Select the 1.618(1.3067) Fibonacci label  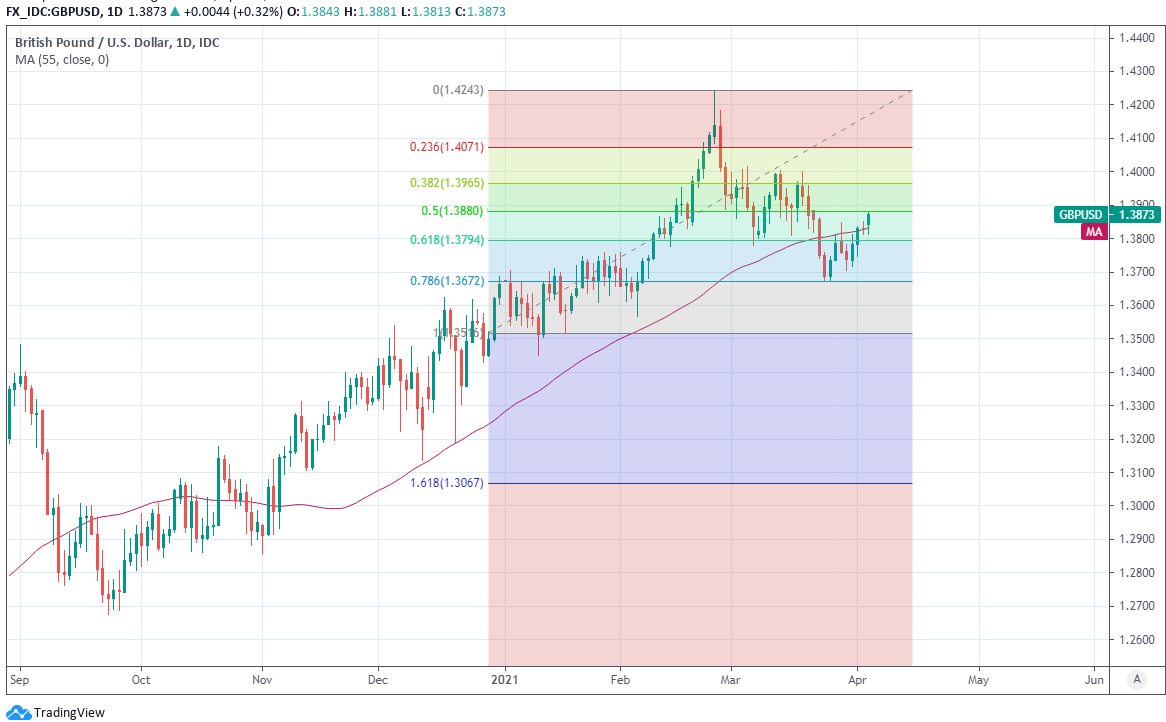(447, 483)
